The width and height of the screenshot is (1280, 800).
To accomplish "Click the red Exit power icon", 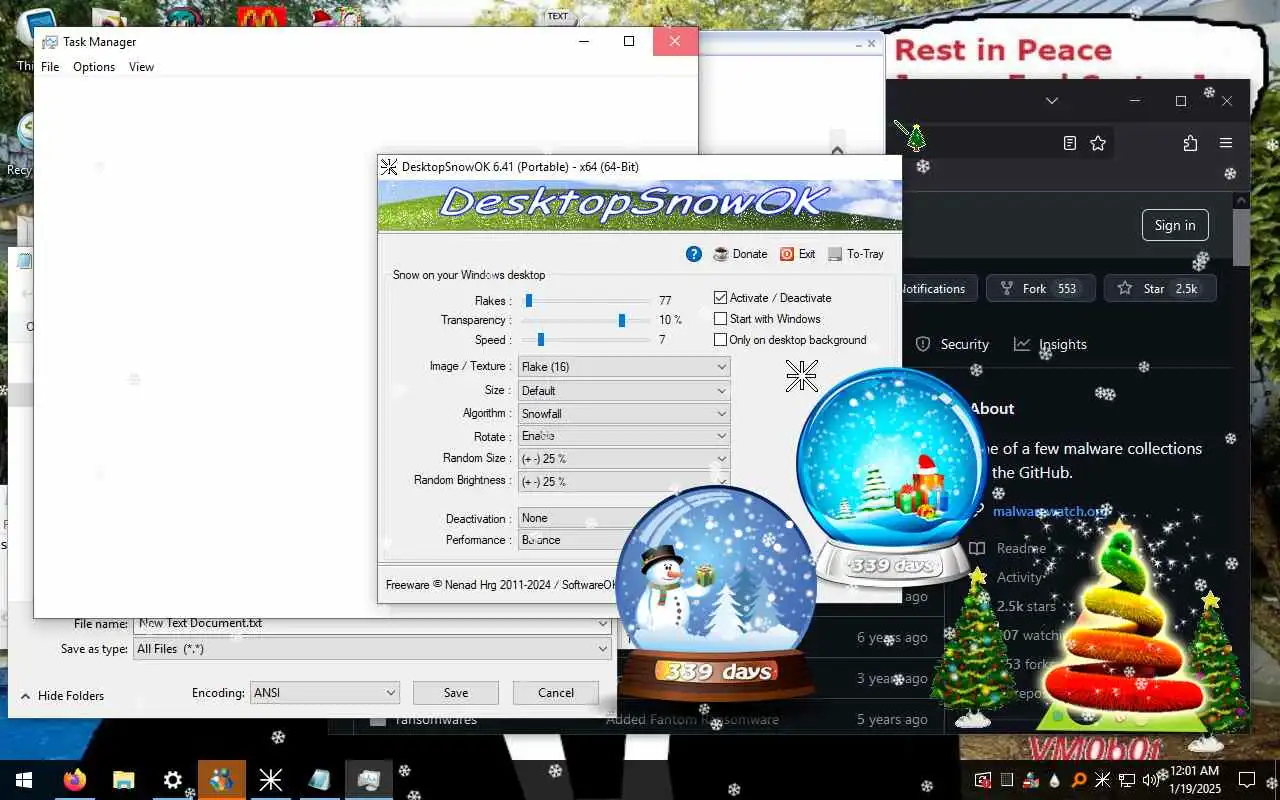I will pyautogui.click(x=787, y=254).
